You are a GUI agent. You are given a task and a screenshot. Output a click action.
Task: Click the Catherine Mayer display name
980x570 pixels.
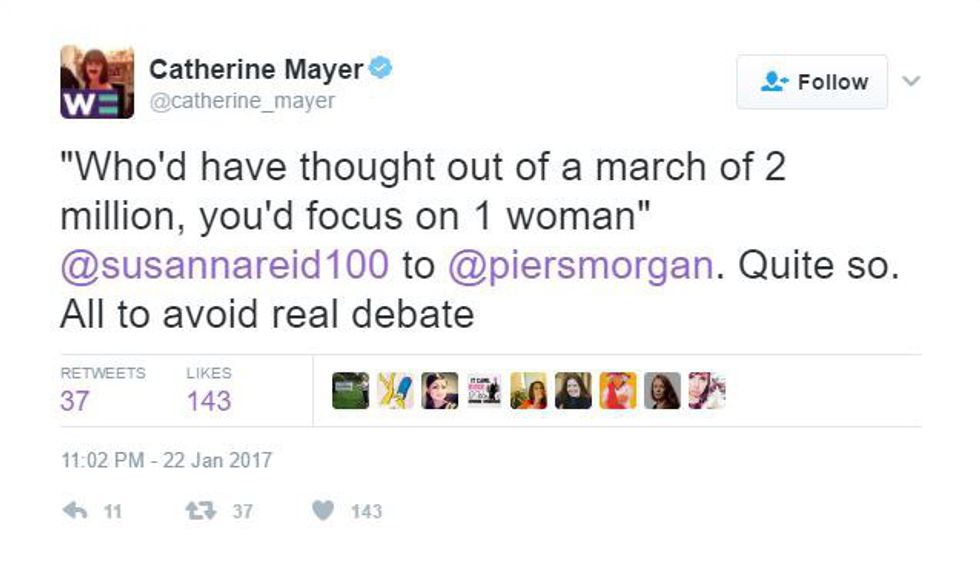pos(256,69)
